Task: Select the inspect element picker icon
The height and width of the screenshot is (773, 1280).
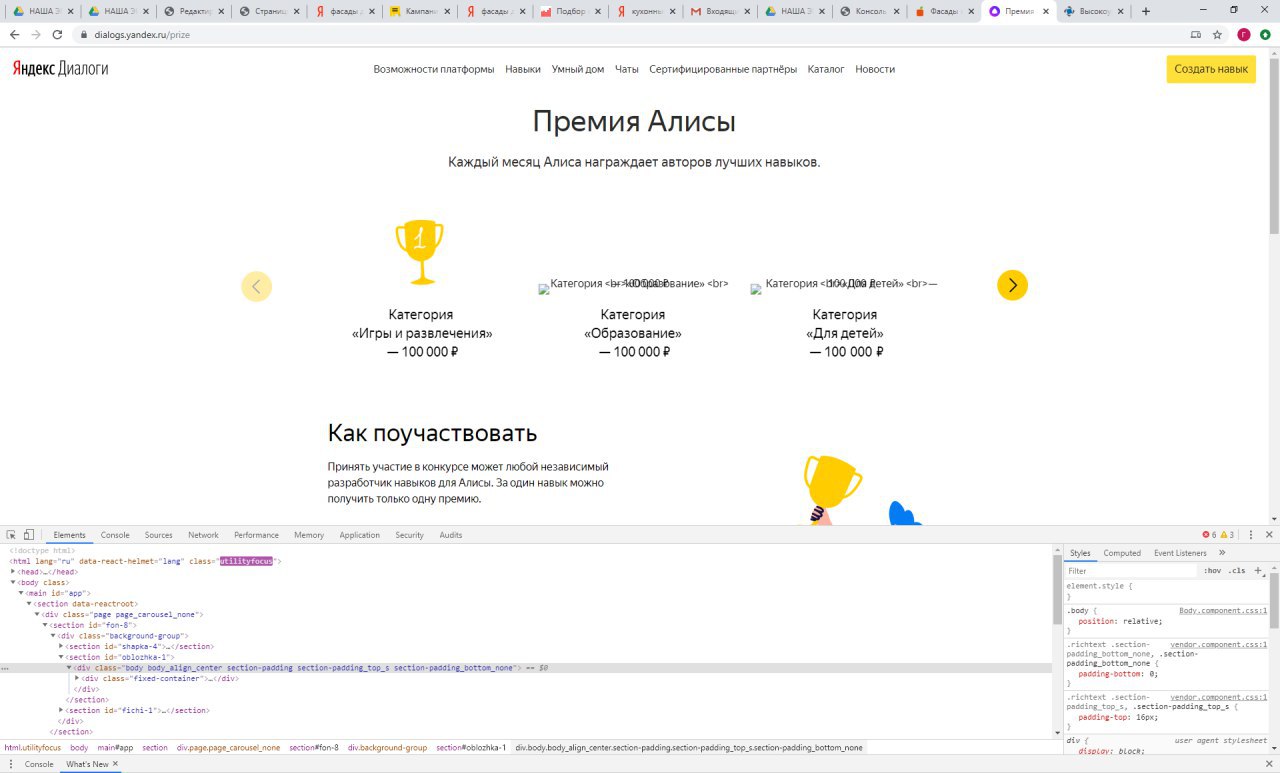Action: pos(11,535)
